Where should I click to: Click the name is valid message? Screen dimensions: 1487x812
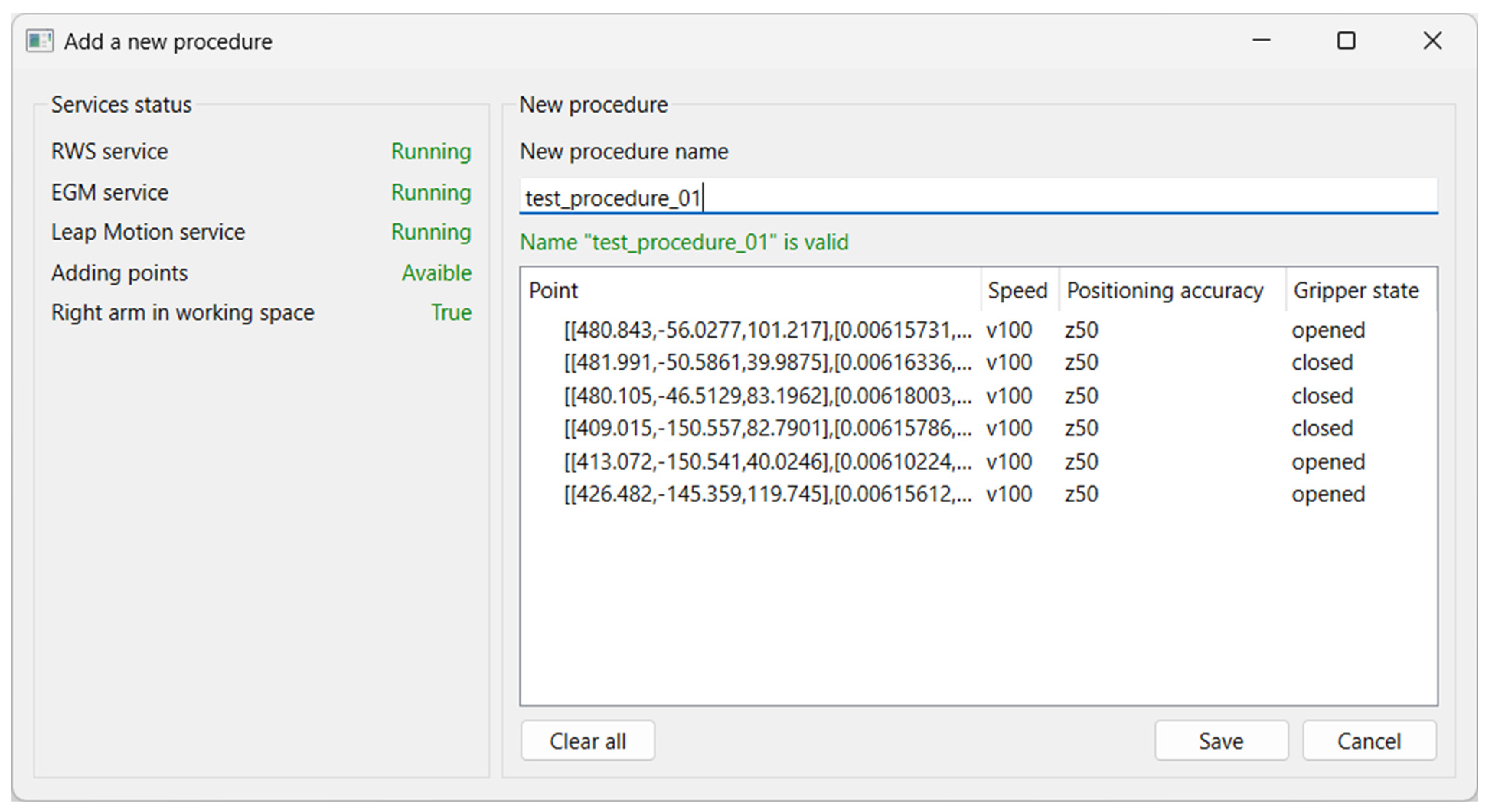click(x=684, y=242)
